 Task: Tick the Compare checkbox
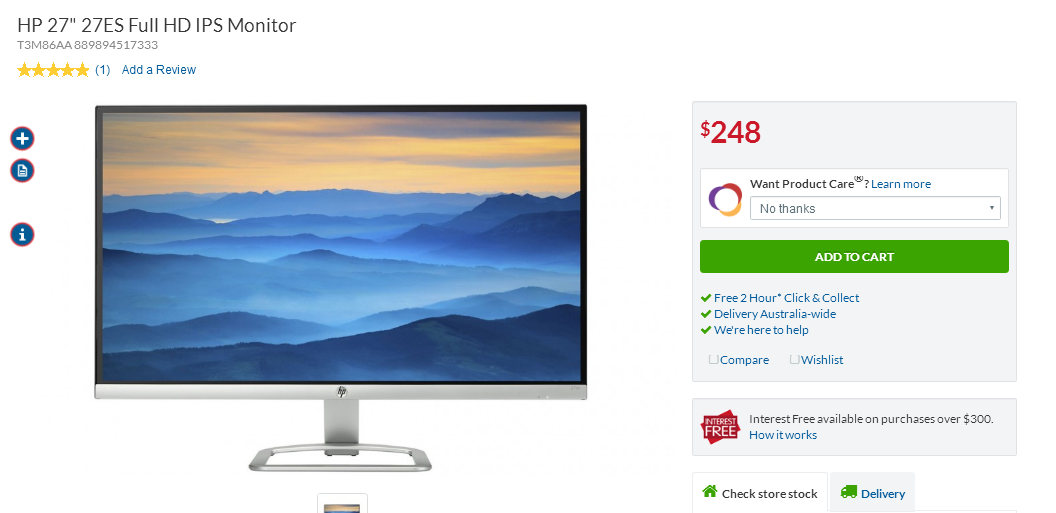713,360
